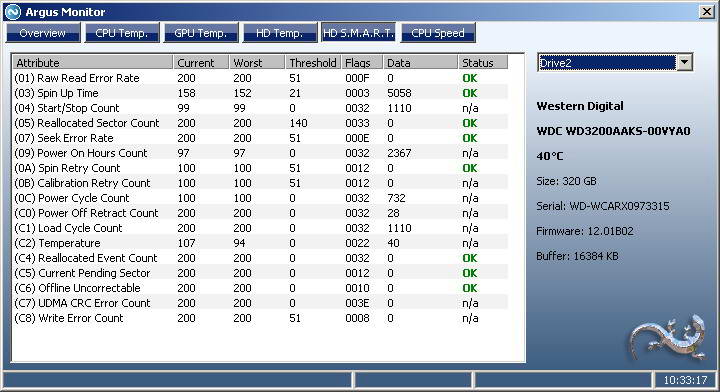Select the (C2) Temperature row
The width and height of the screenshot is (720, 392).
click(260, 243)
